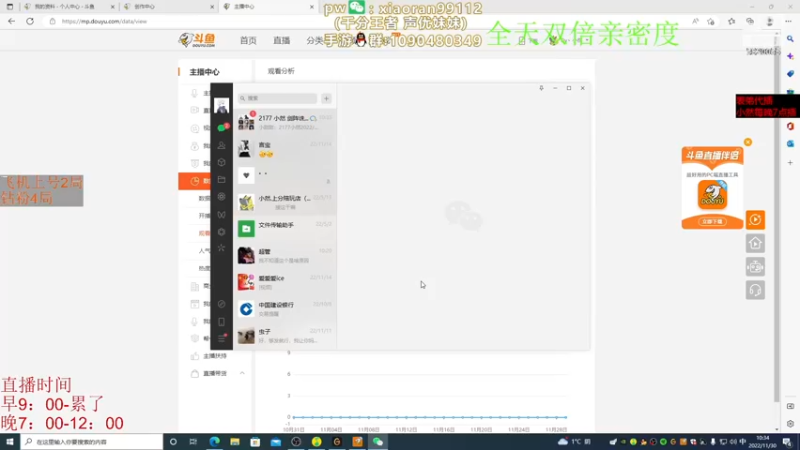Open WeChat favorites cube icon
The width and height of the screenshot is (800, 450).
[x=221, y=163]
